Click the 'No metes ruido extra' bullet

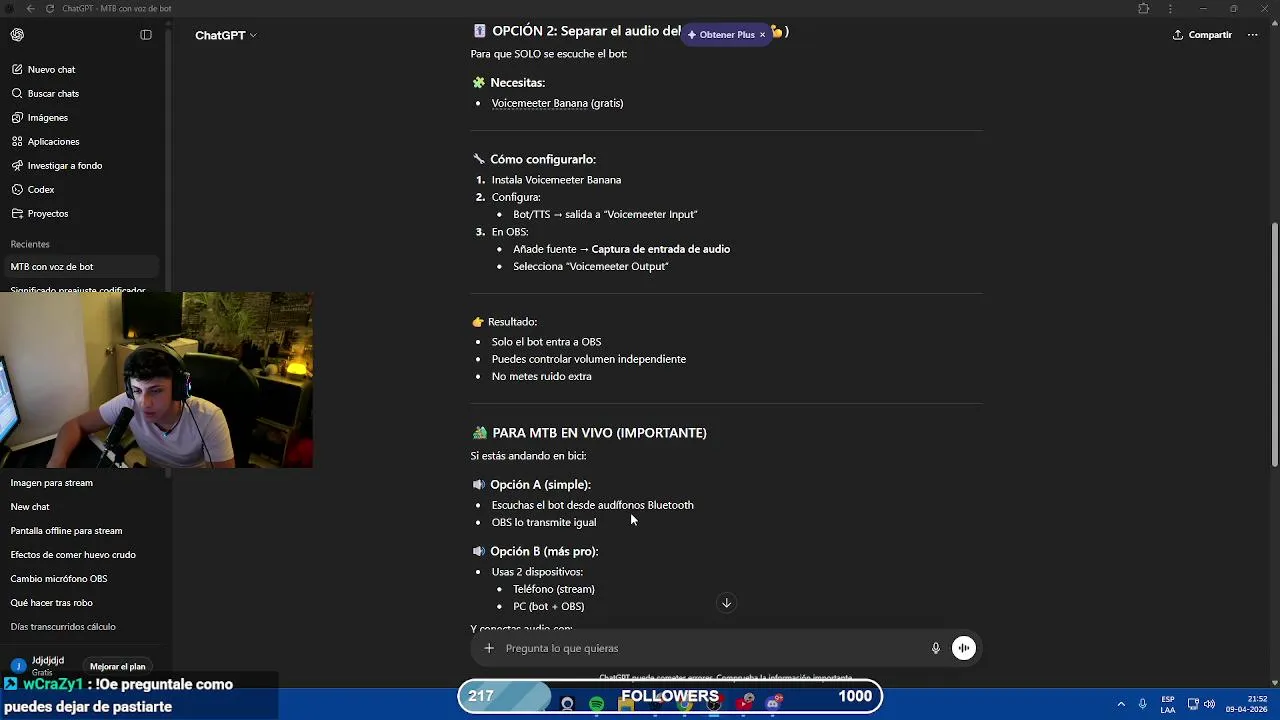541,377
